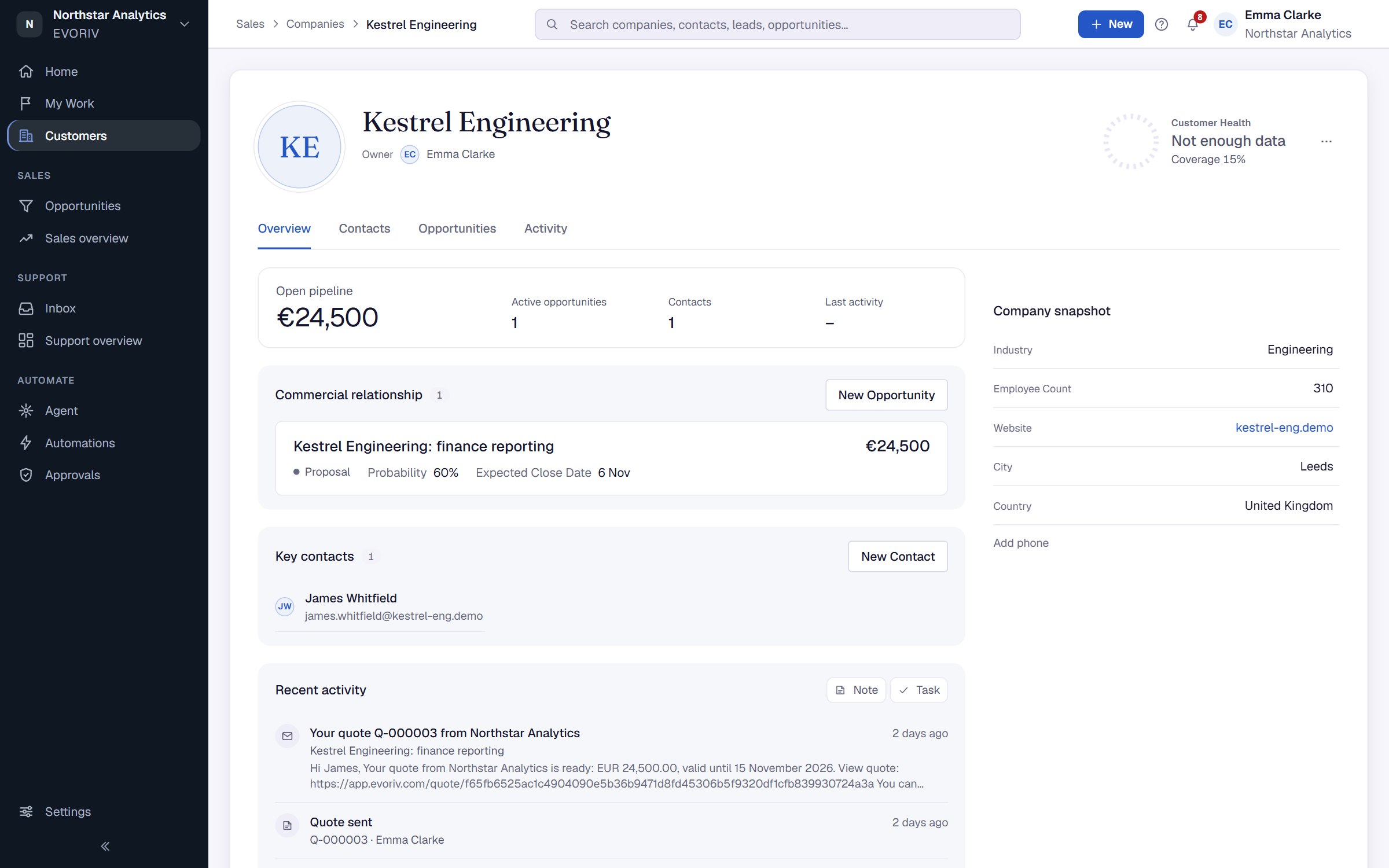
Task: Open the Your quote Q-000003 email activity
Action: [x=611, y=758]
